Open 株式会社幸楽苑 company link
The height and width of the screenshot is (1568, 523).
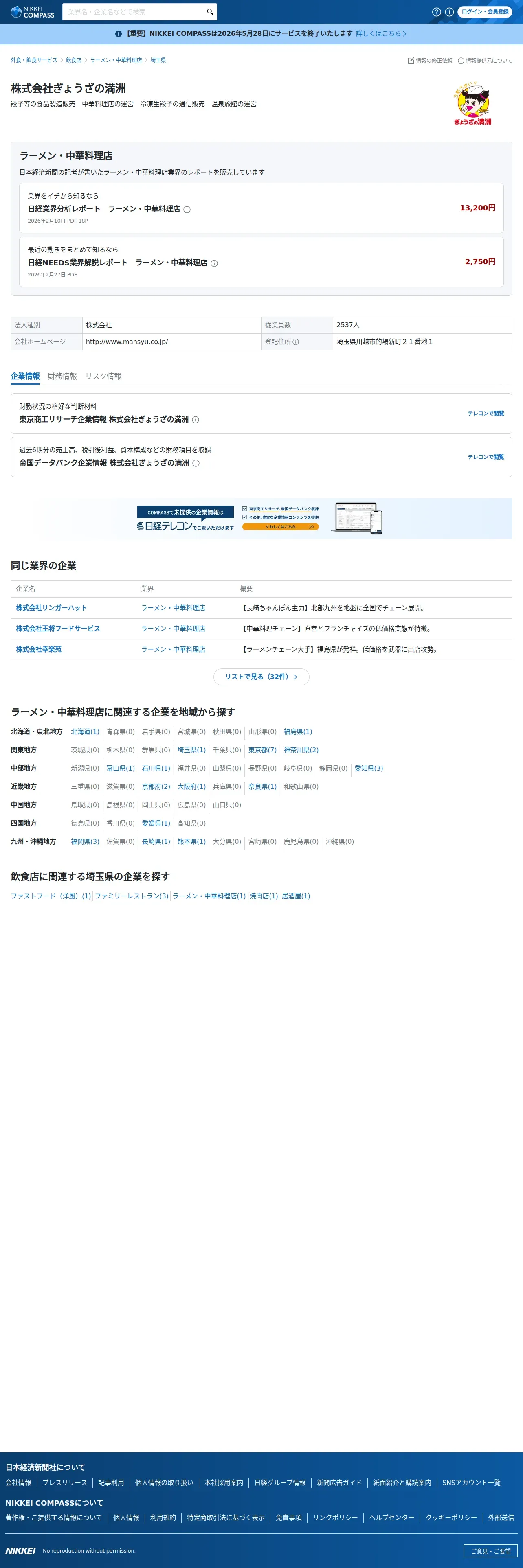click(38, 650)
